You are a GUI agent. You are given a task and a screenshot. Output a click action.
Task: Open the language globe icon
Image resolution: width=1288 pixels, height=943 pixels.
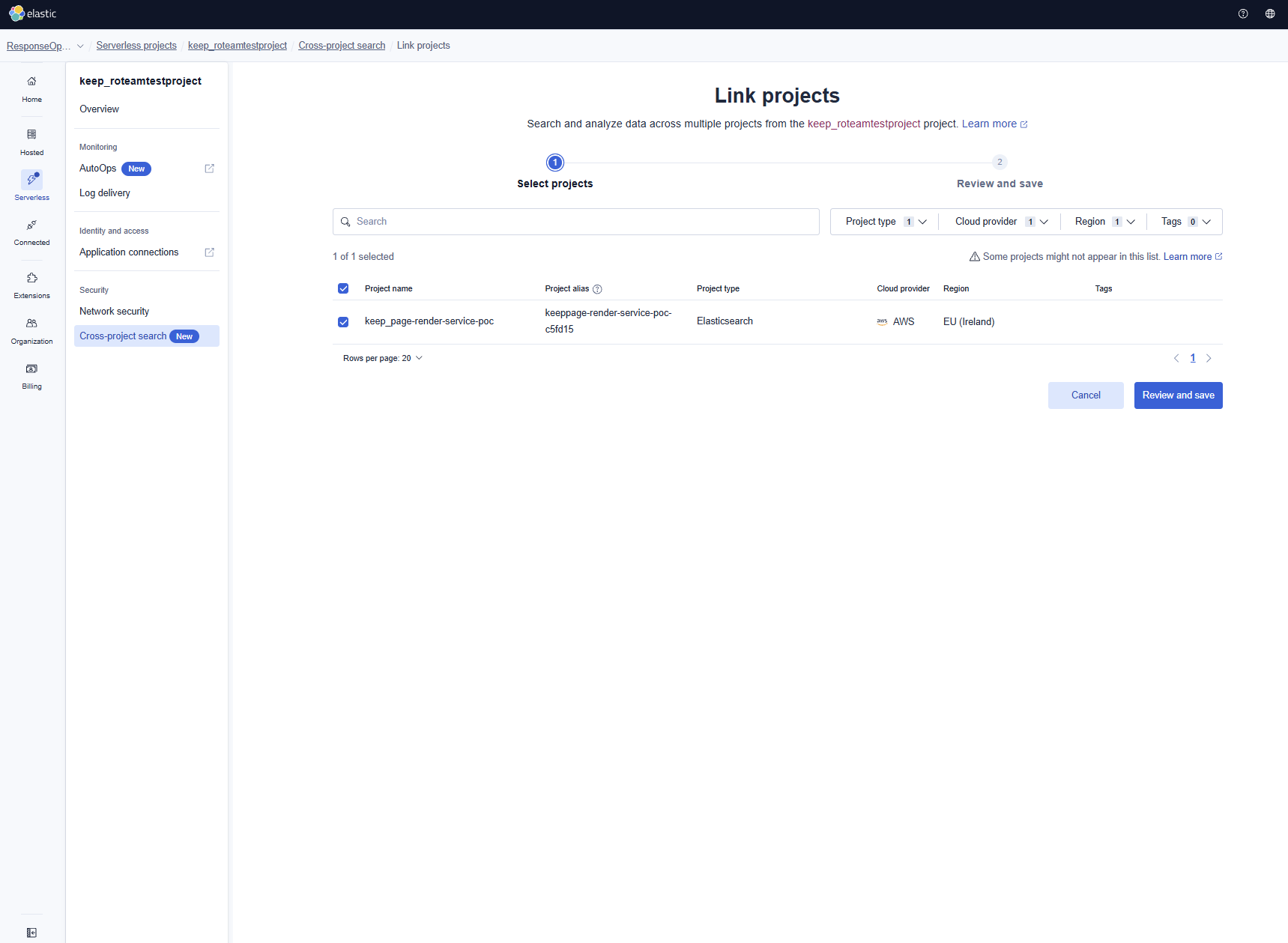[1270, 13]
